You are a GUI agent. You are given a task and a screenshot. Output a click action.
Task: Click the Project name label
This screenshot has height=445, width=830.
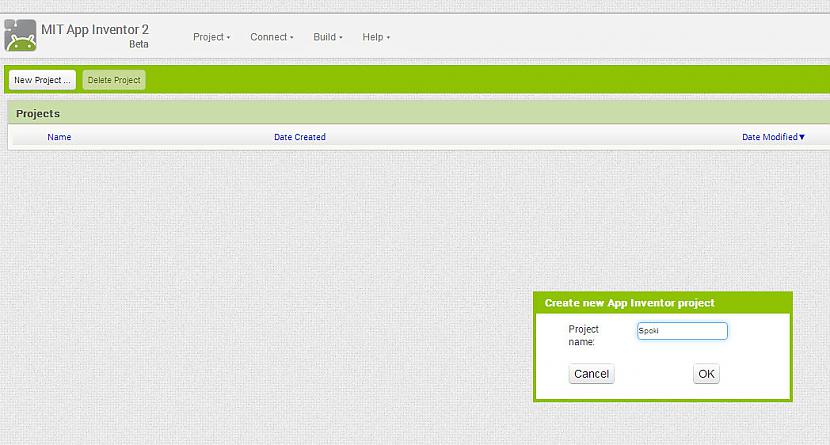pos(583,335)
